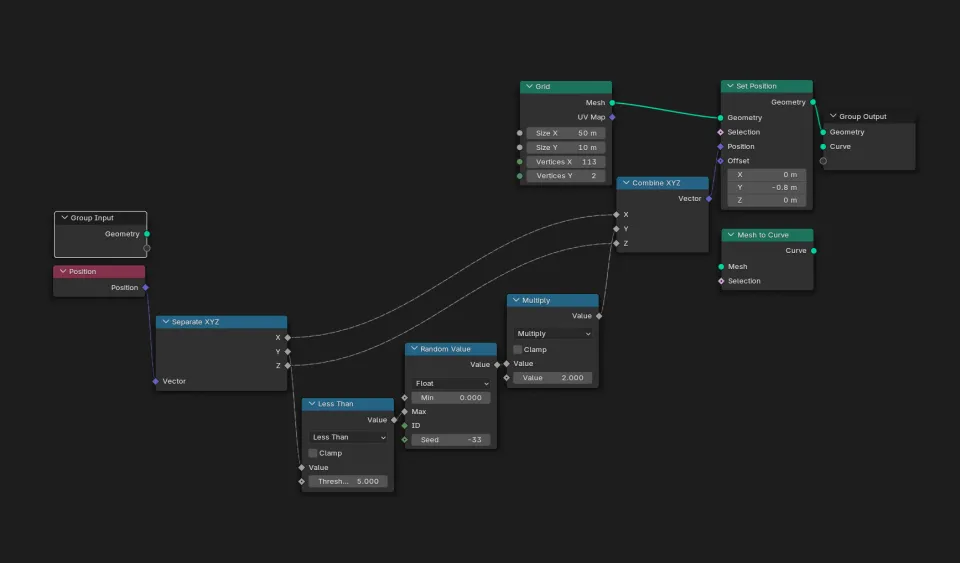Click the empty Group Input output socket

(x=147, y=248)
